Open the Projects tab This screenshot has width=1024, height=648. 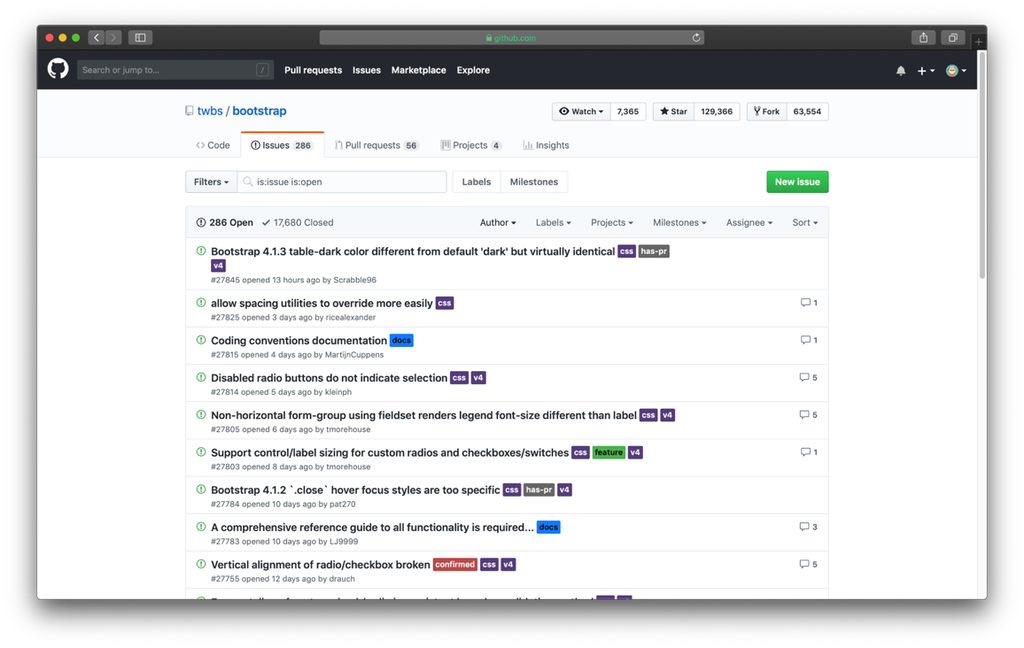(471, 145)
